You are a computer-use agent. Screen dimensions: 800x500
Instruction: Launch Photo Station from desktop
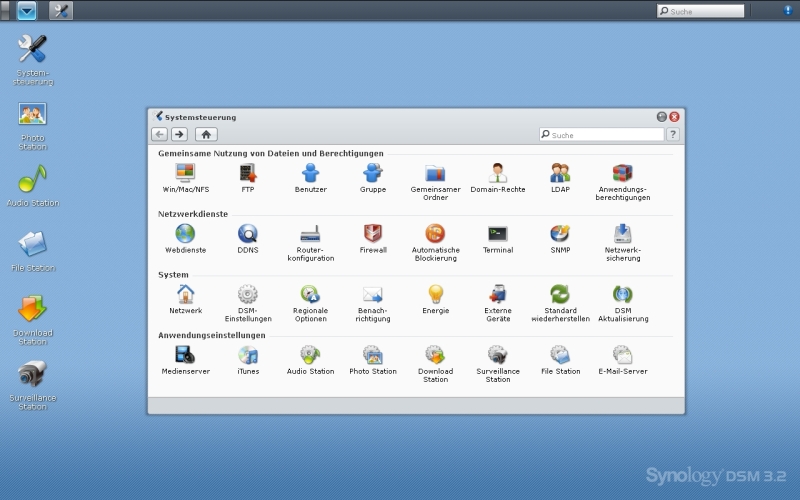(32, 115)
